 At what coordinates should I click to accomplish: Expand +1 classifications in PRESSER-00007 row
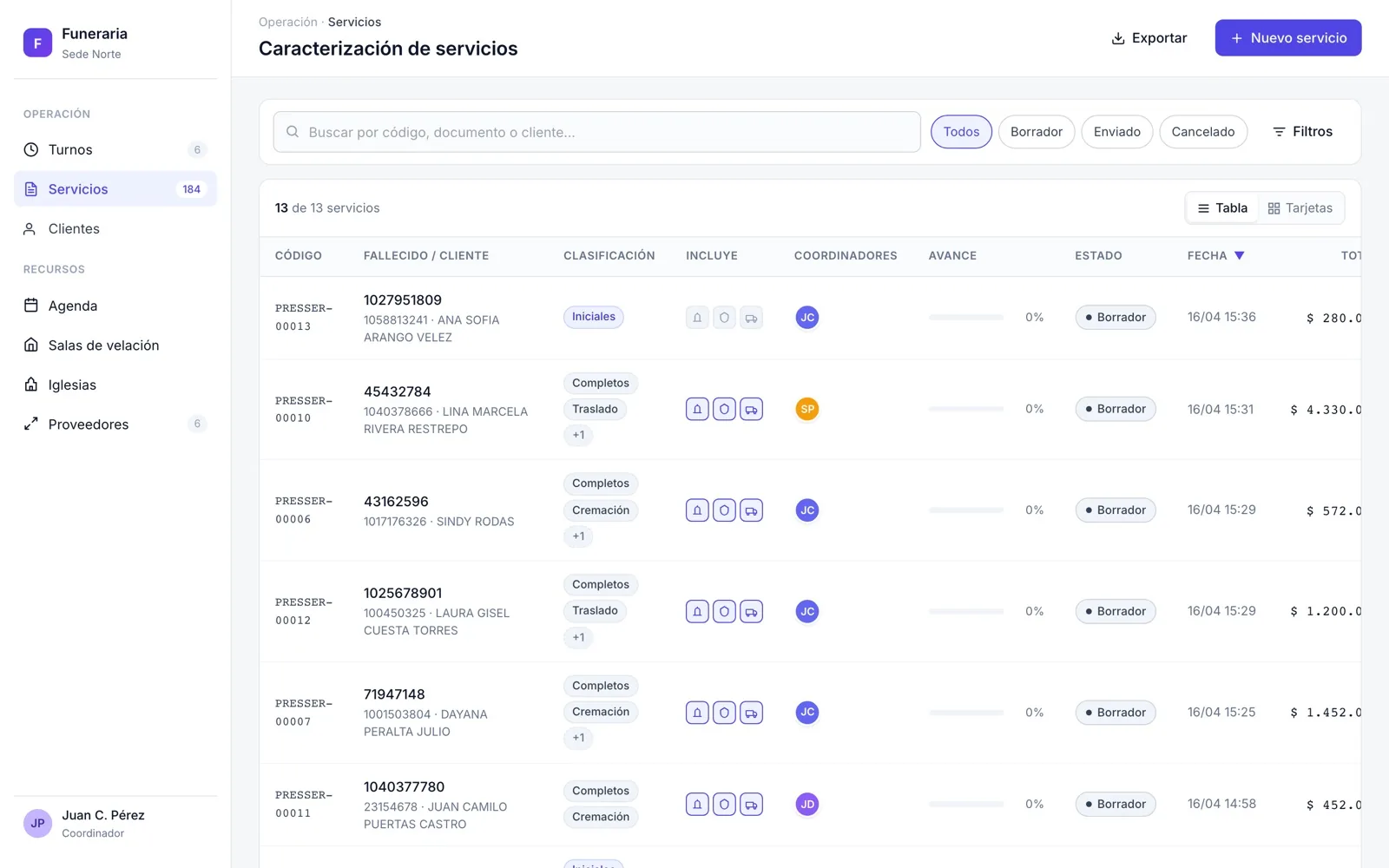[578, 738]
